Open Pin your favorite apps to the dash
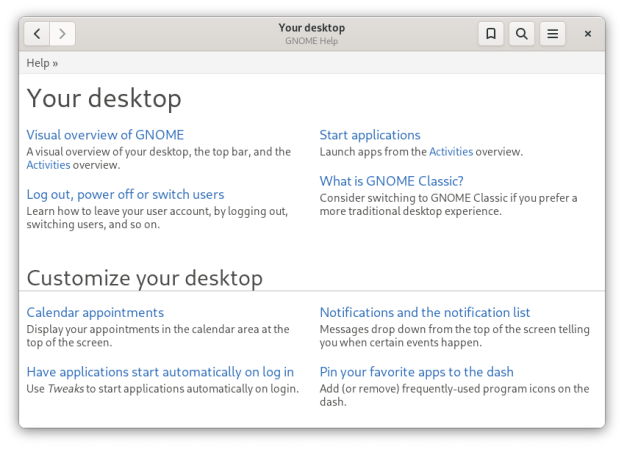Image resolution: width=624 pixels, height=449 pixels. (x=416, y=372)
